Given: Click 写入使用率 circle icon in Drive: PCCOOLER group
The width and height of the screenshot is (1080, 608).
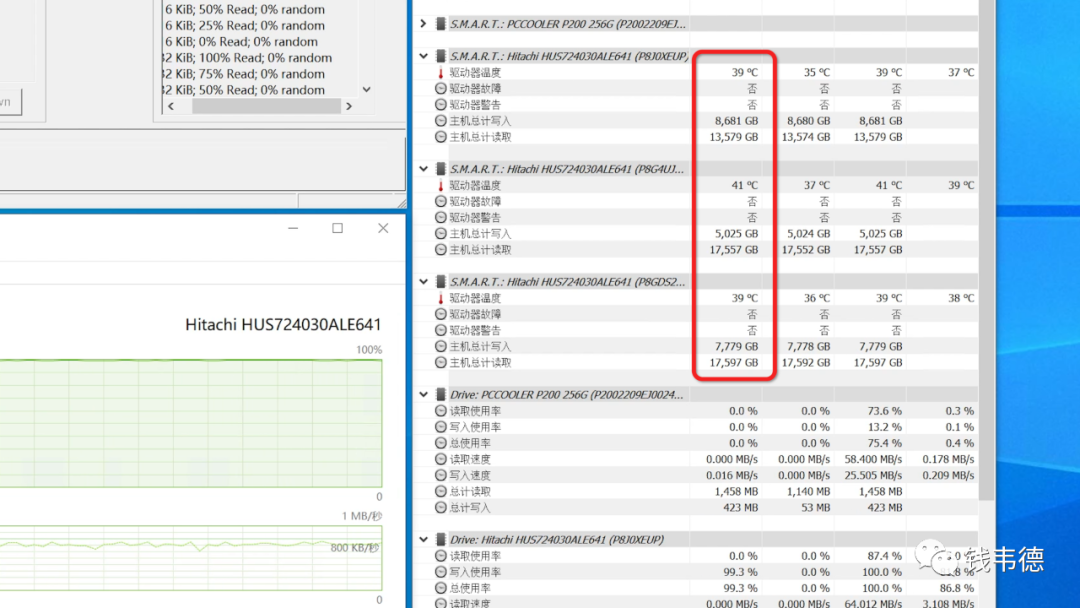Looking at the screenshot, I should [441, 427].
